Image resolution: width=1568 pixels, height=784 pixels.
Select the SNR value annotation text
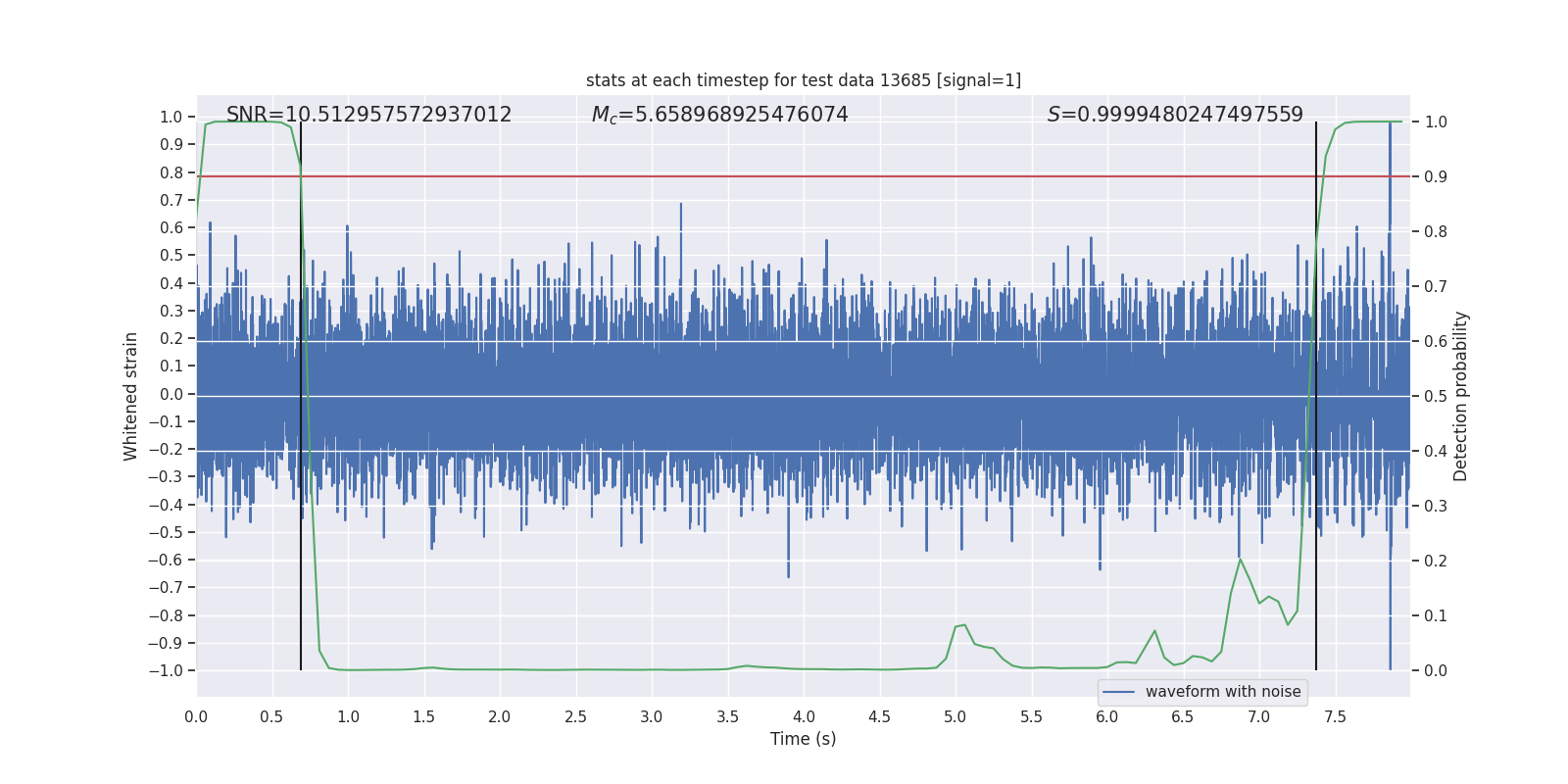pyautogui.click(x=368, y=115)
